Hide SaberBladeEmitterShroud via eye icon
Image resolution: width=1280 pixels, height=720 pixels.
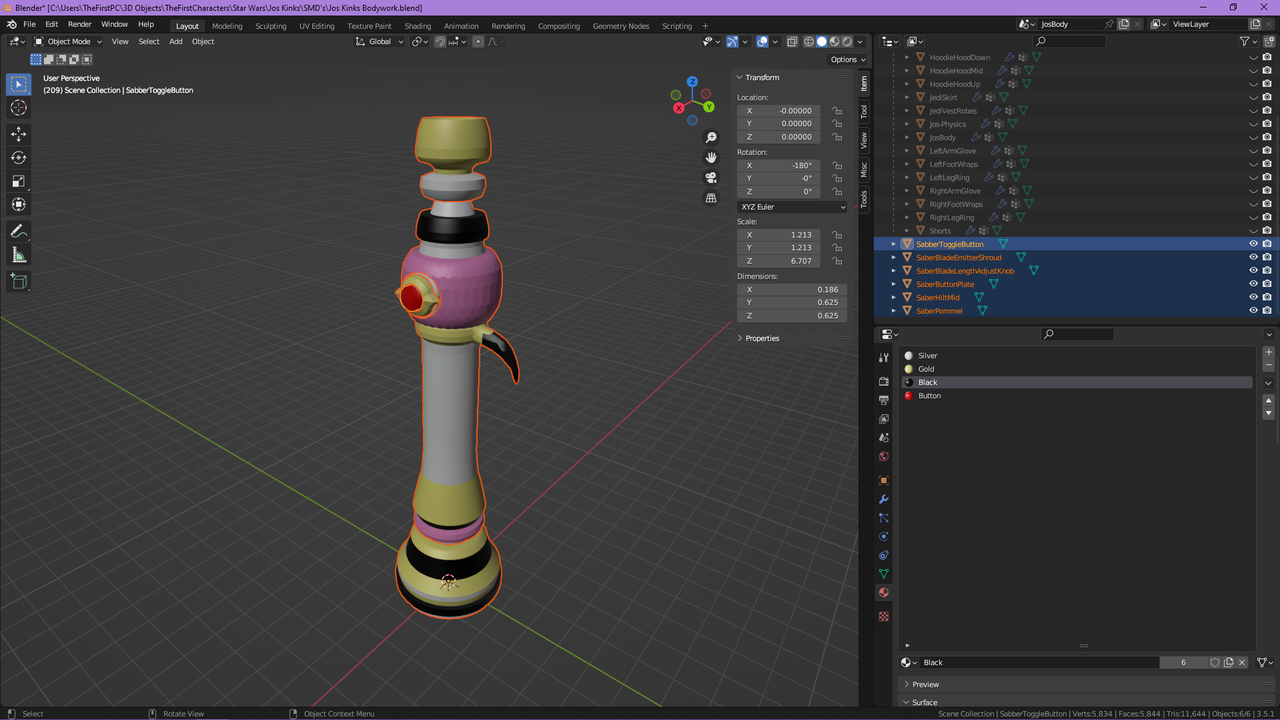1253,257
